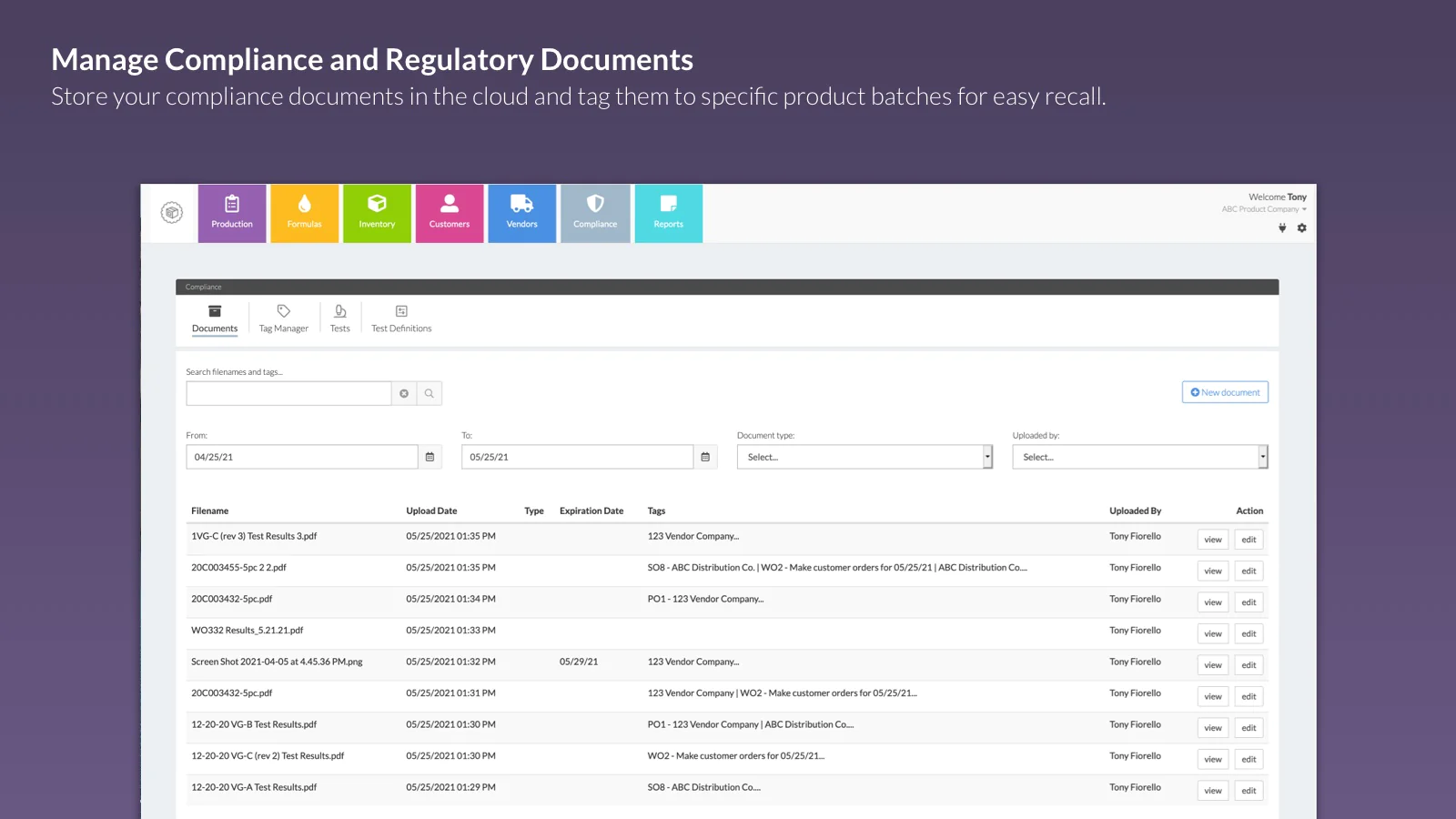Open the Customers module
This screenshot has width=1456, height=819.
450,214
